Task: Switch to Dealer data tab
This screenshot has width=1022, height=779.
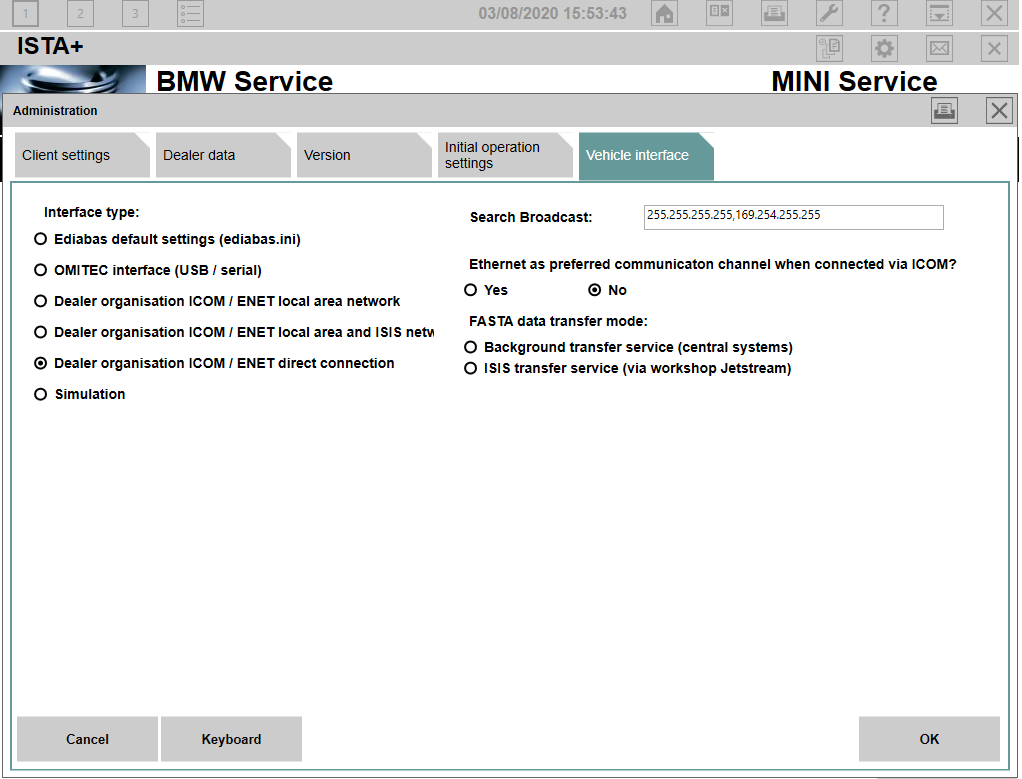Action: 223,155
